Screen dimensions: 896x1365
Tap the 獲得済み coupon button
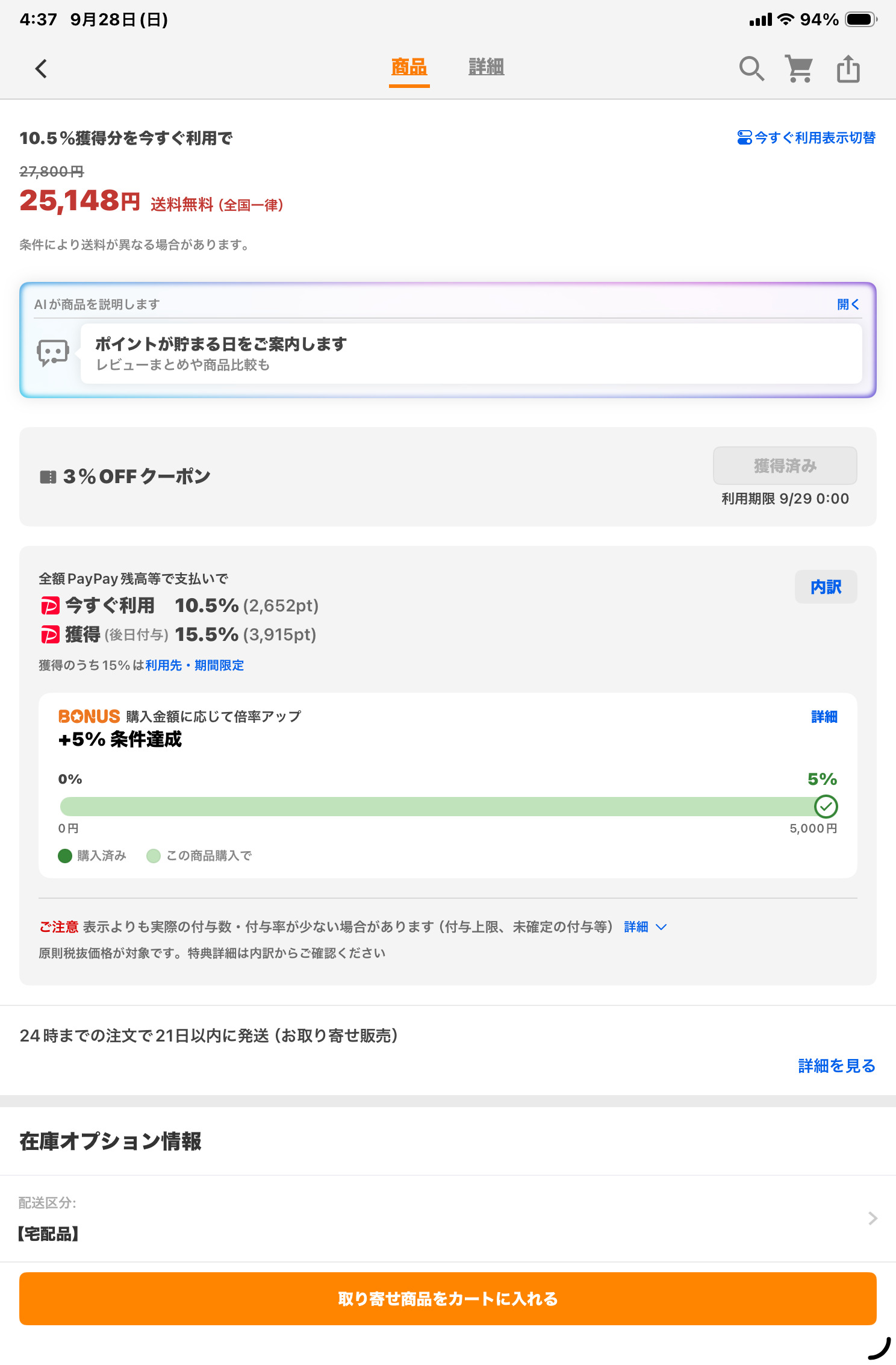(785, 466)
